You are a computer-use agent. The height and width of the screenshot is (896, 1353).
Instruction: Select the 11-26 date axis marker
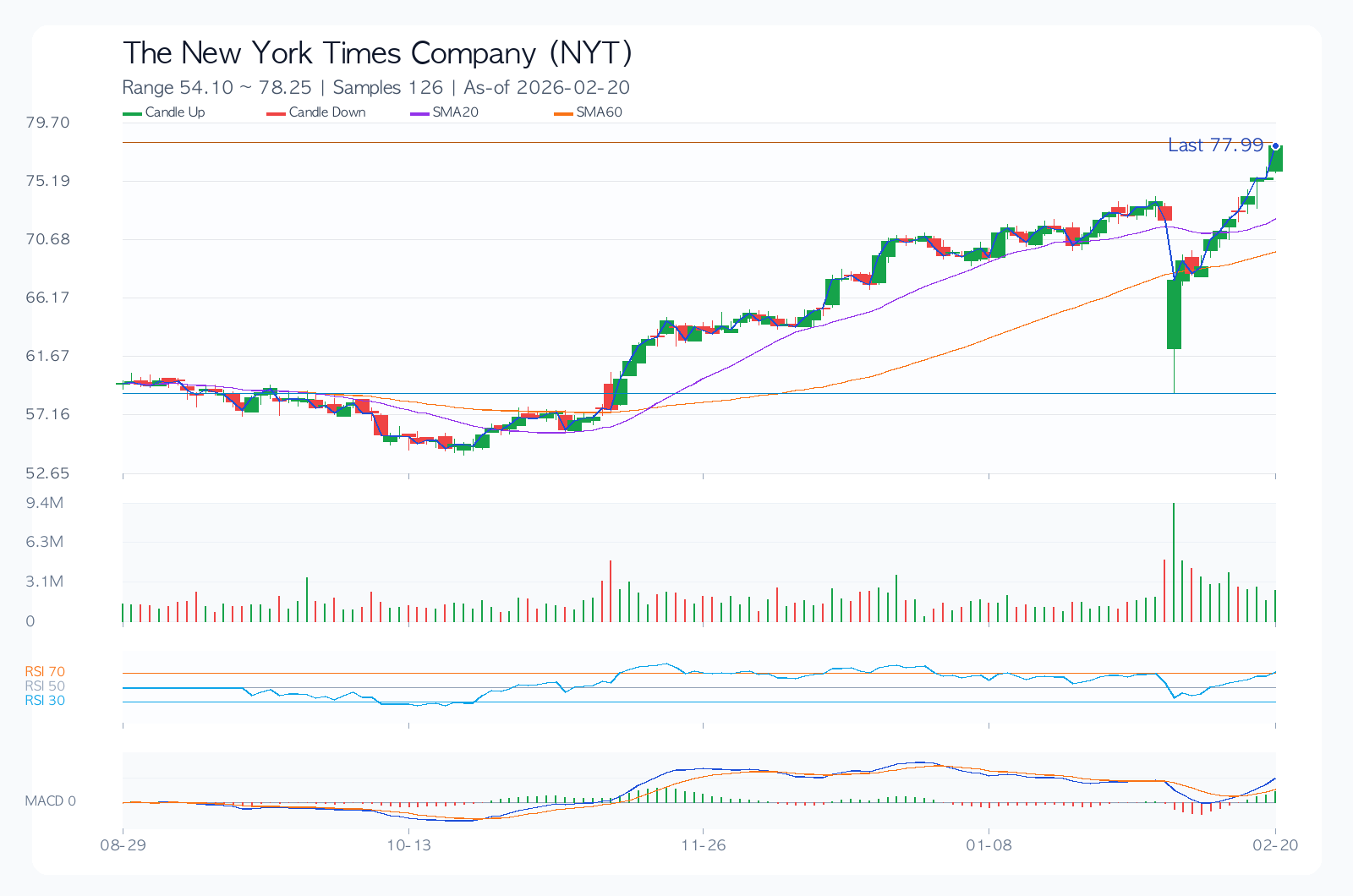coord(704,845)
